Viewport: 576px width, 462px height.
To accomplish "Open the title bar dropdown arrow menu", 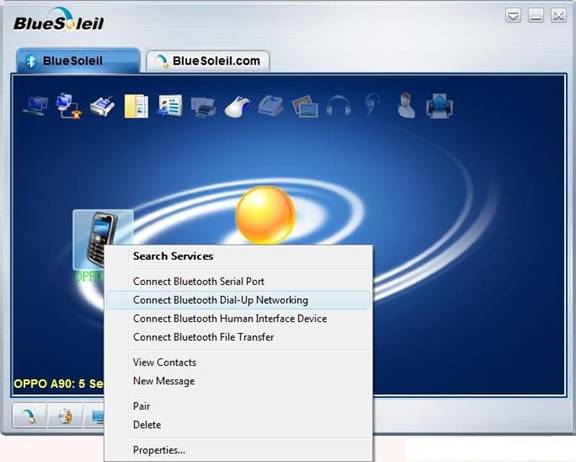I will pyautogui.click(x=513, y=16).
